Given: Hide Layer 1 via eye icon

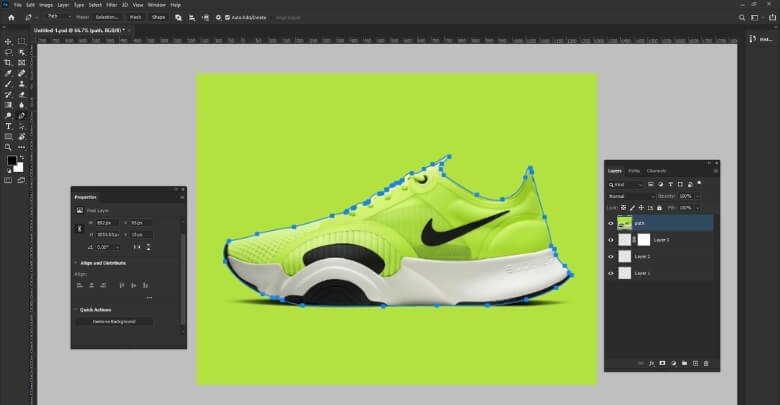Looking at the screenshot, I should click(x=611, y=273).
